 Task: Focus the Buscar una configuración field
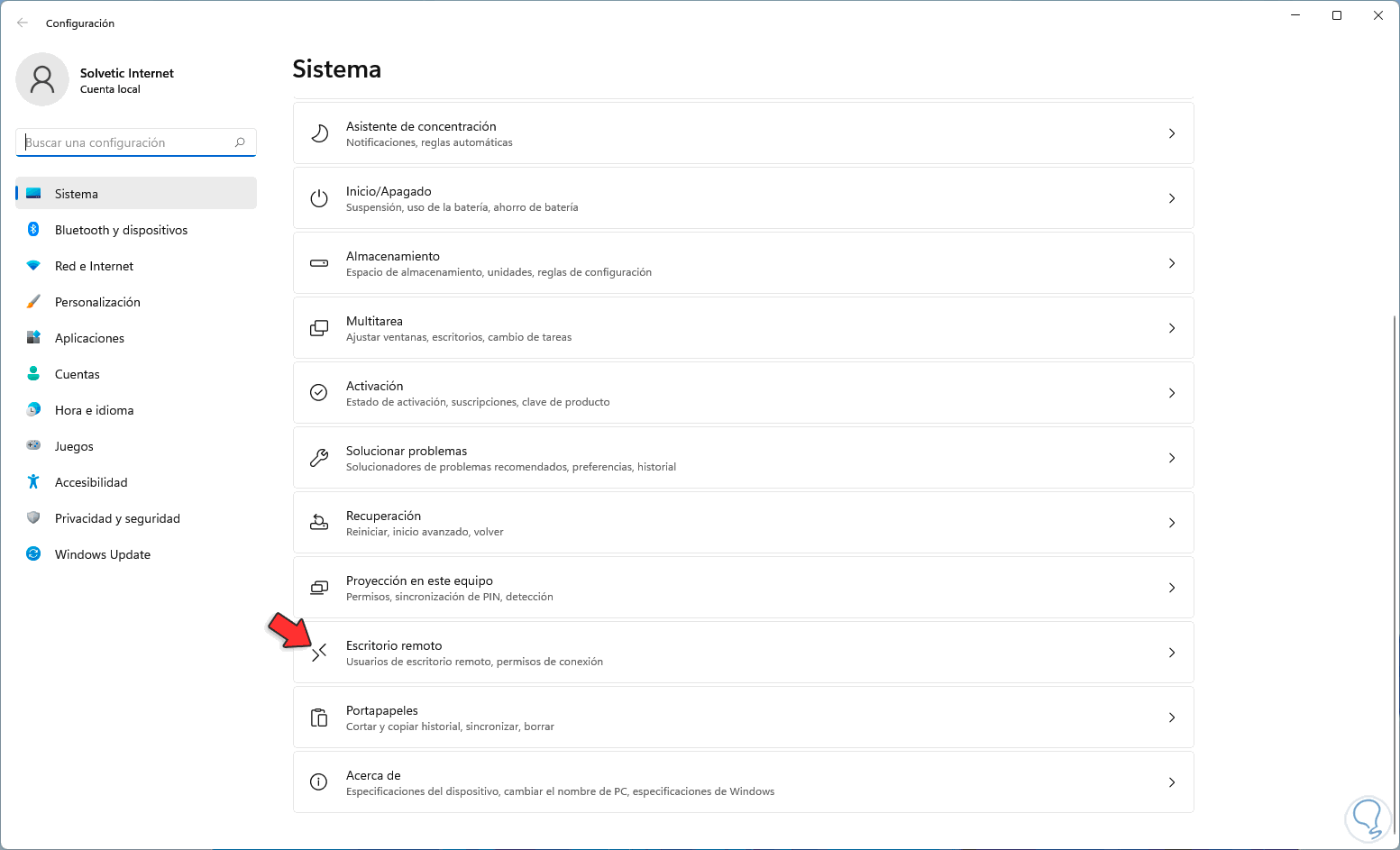click(126, 142)
